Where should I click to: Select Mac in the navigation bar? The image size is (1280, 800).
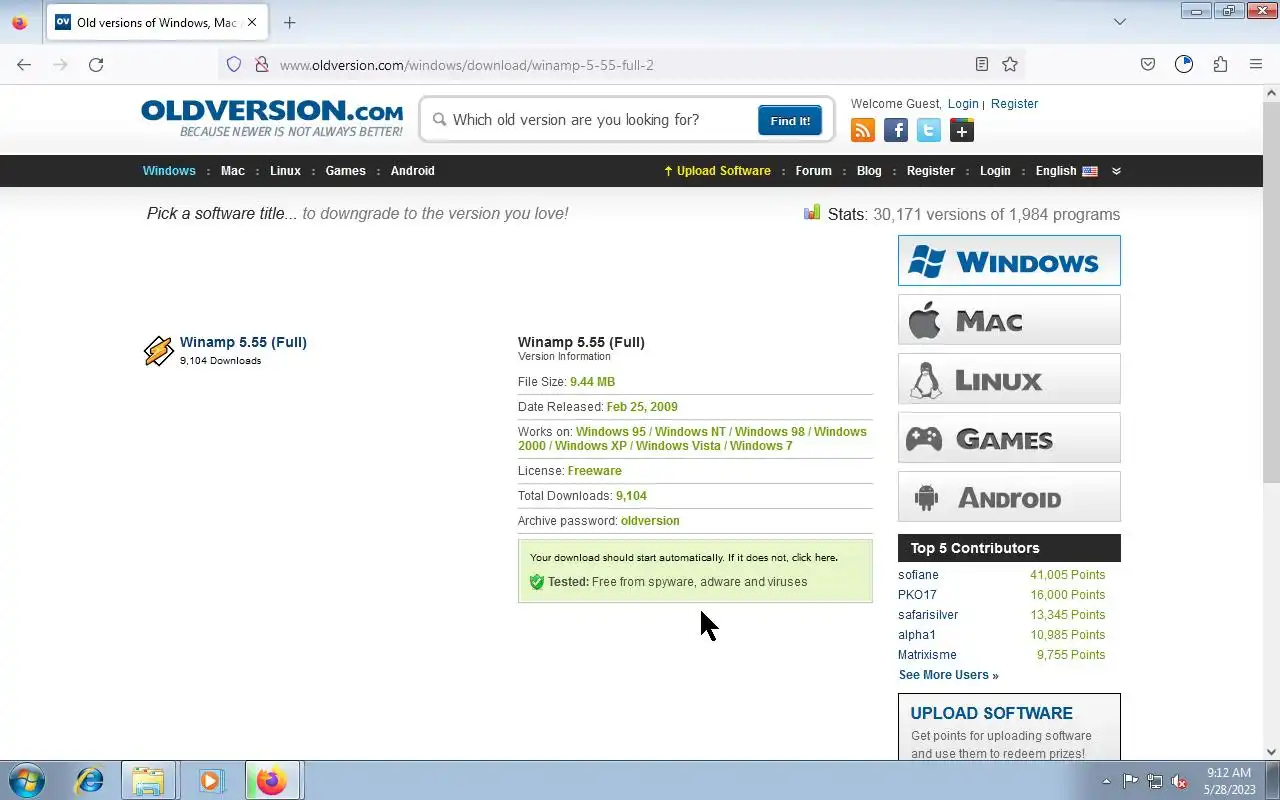tap(233, 171)
